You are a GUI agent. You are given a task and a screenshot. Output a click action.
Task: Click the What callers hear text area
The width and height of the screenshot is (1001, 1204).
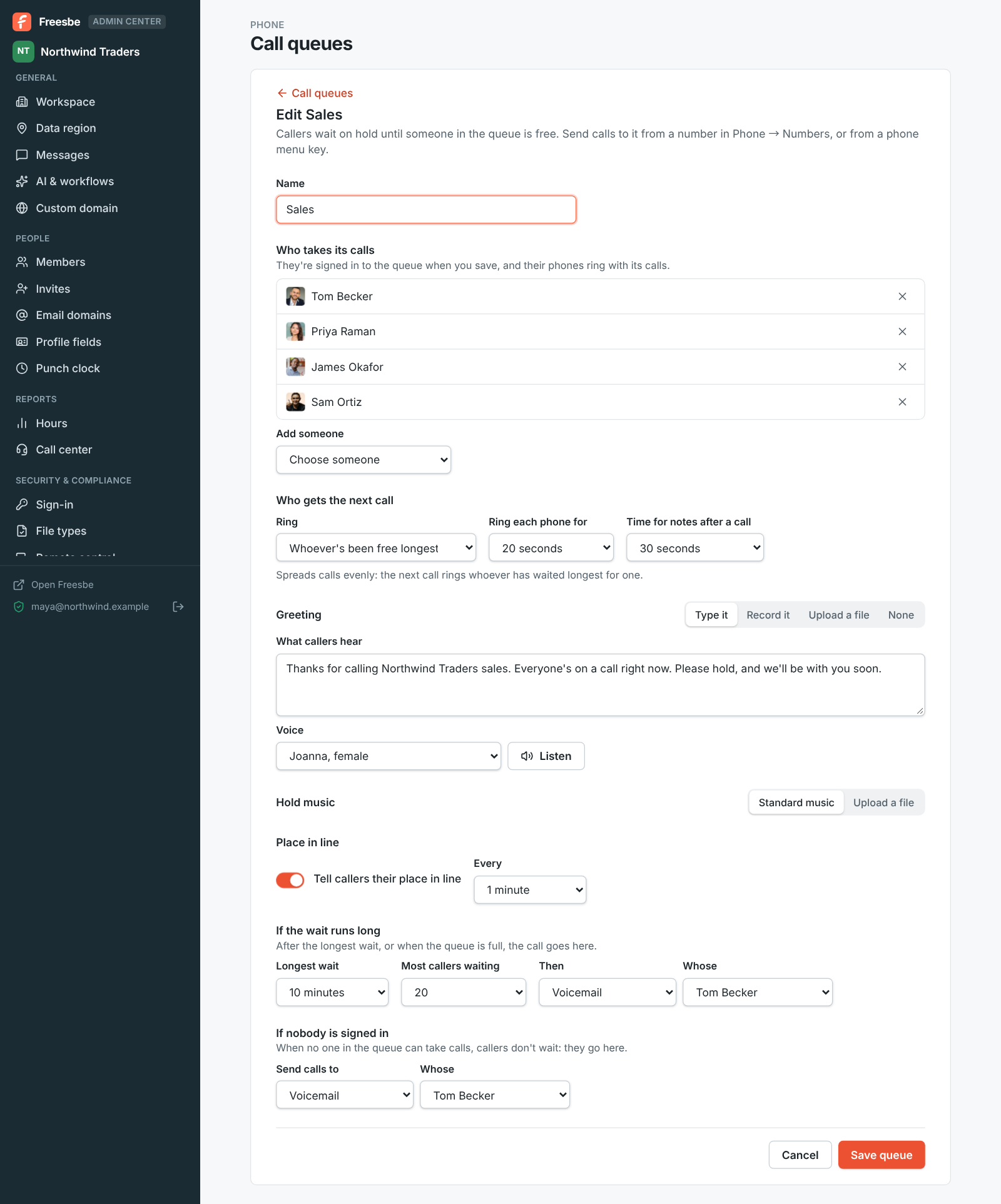tap(601, 685)
